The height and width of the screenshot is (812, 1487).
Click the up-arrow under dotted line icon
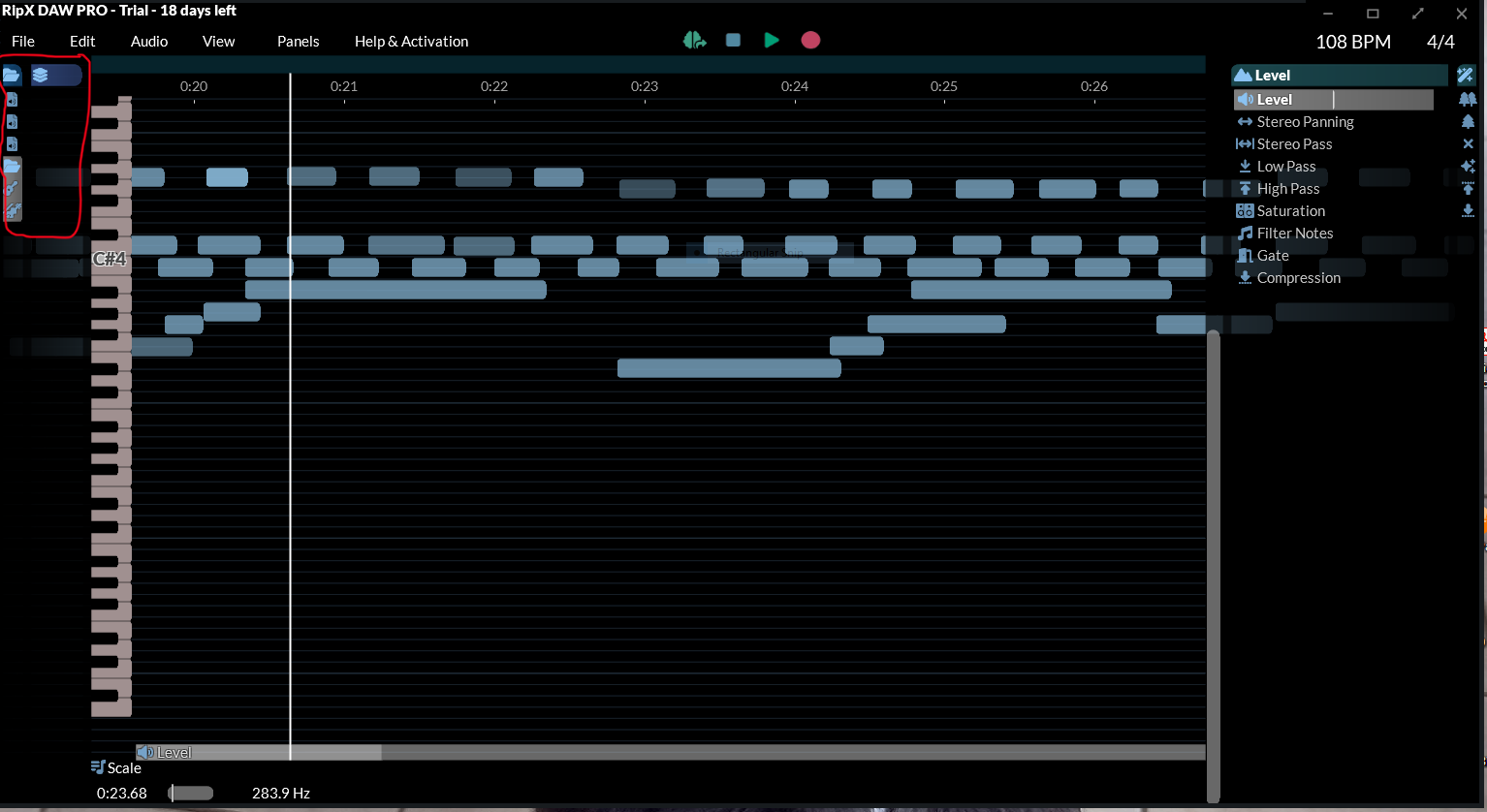pos(1468,189)
